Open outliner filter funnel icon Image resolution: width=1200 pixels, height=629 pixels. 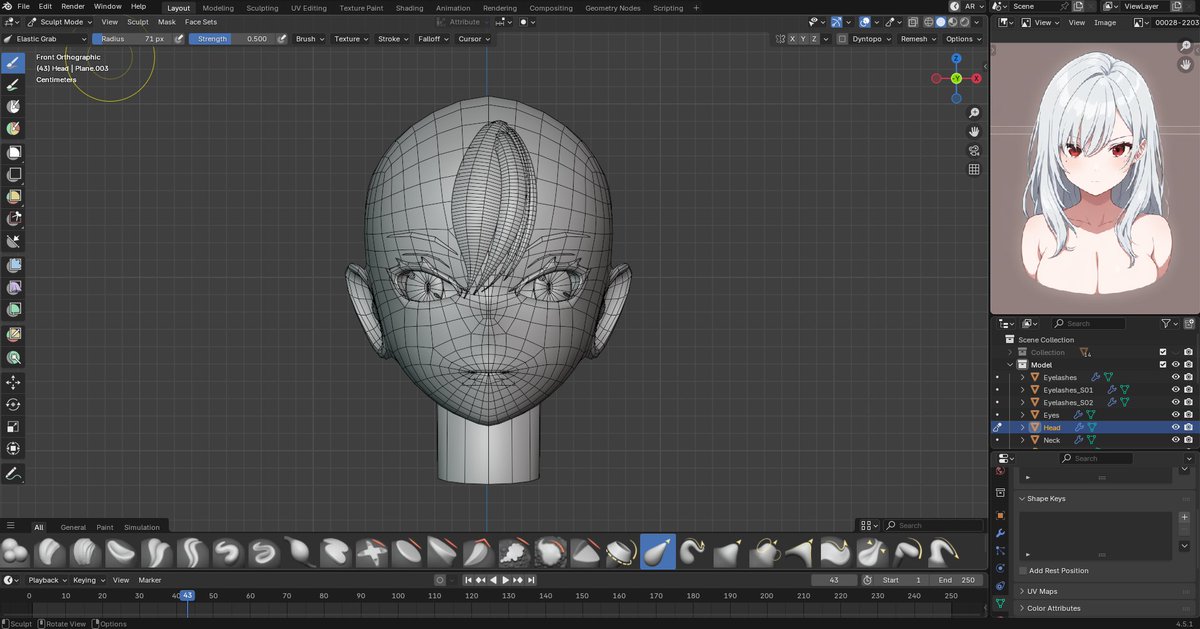pos(1166,324)
